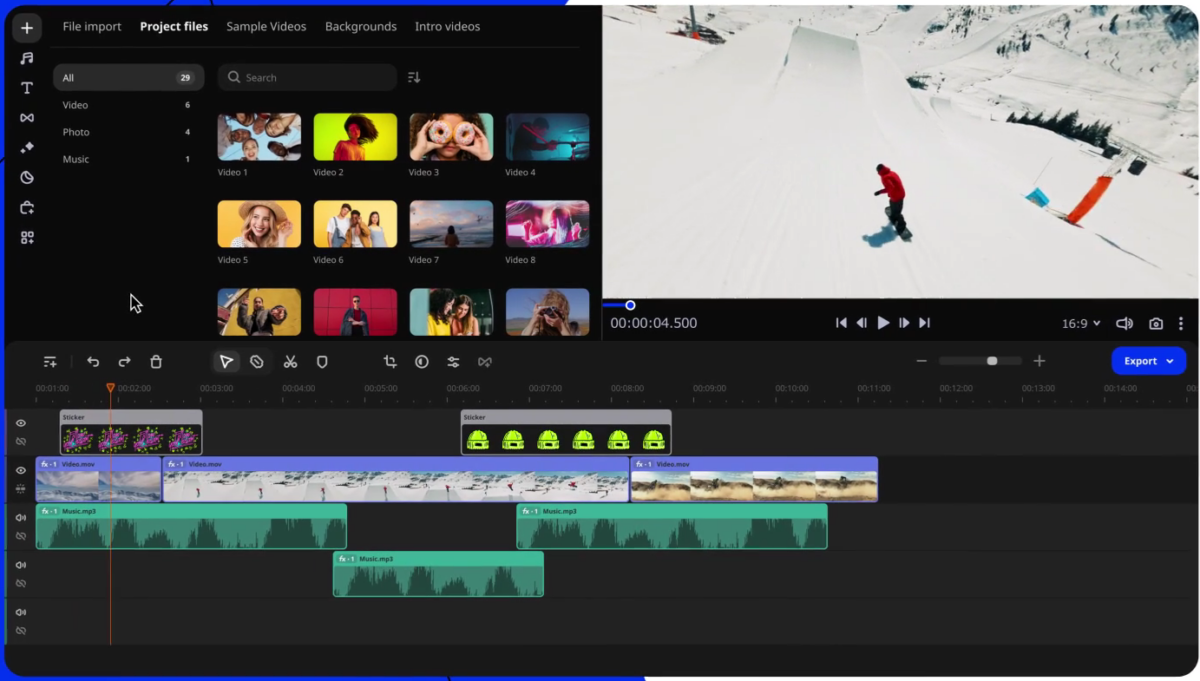Split the clip with the scissors tool
The width and height of the screenshot is (1200, 681).
pyautogui.click(x=290, y=361)
